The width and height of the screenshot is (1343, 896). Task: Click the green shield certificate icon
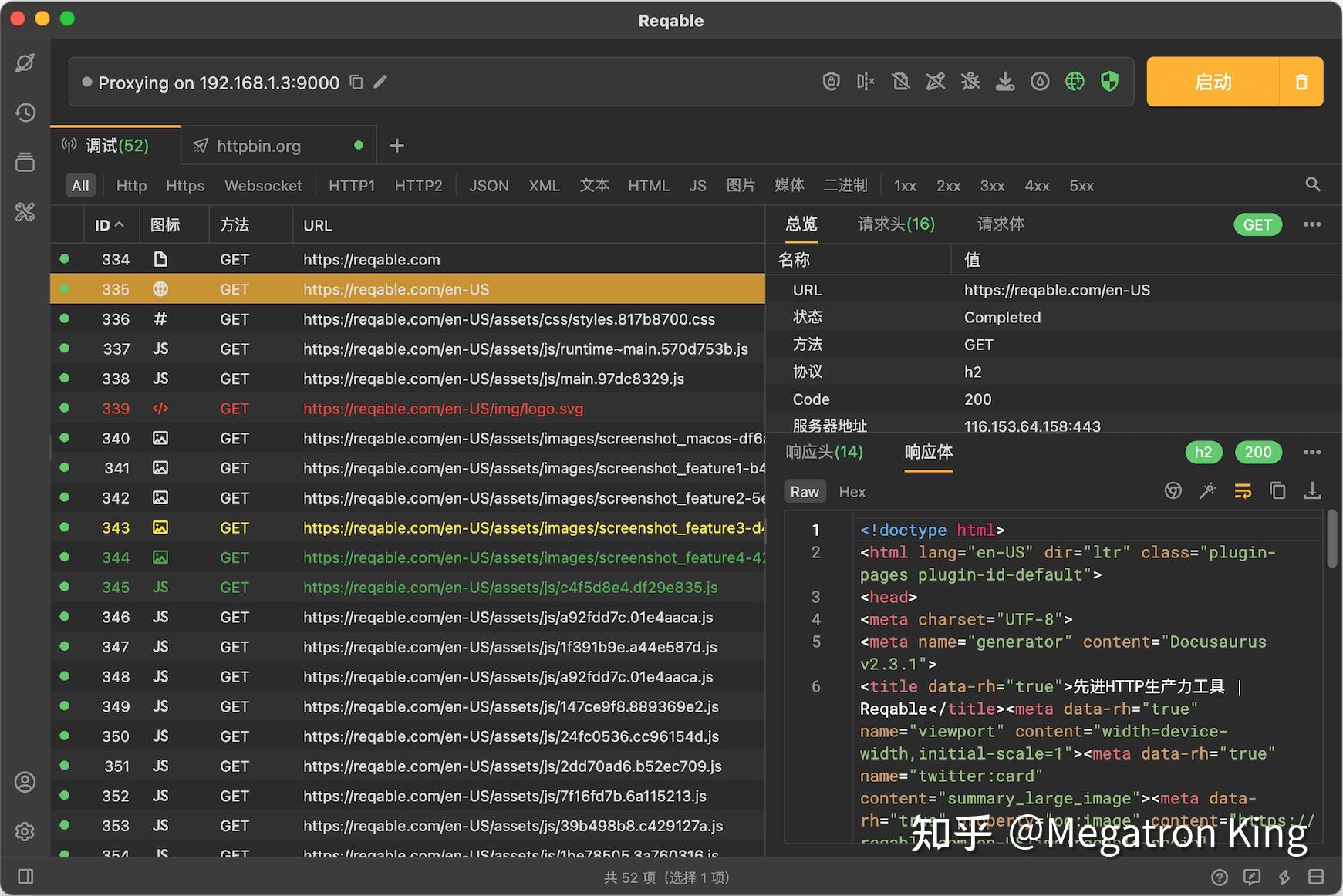point(1109,82)
